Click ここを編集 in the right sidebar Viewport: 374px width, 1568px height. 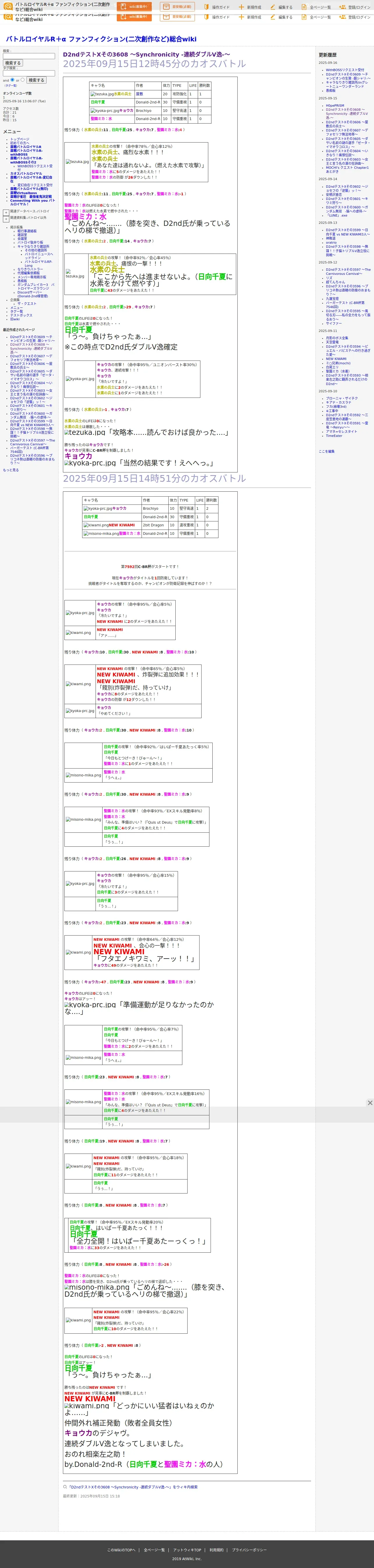coord(327,452)
